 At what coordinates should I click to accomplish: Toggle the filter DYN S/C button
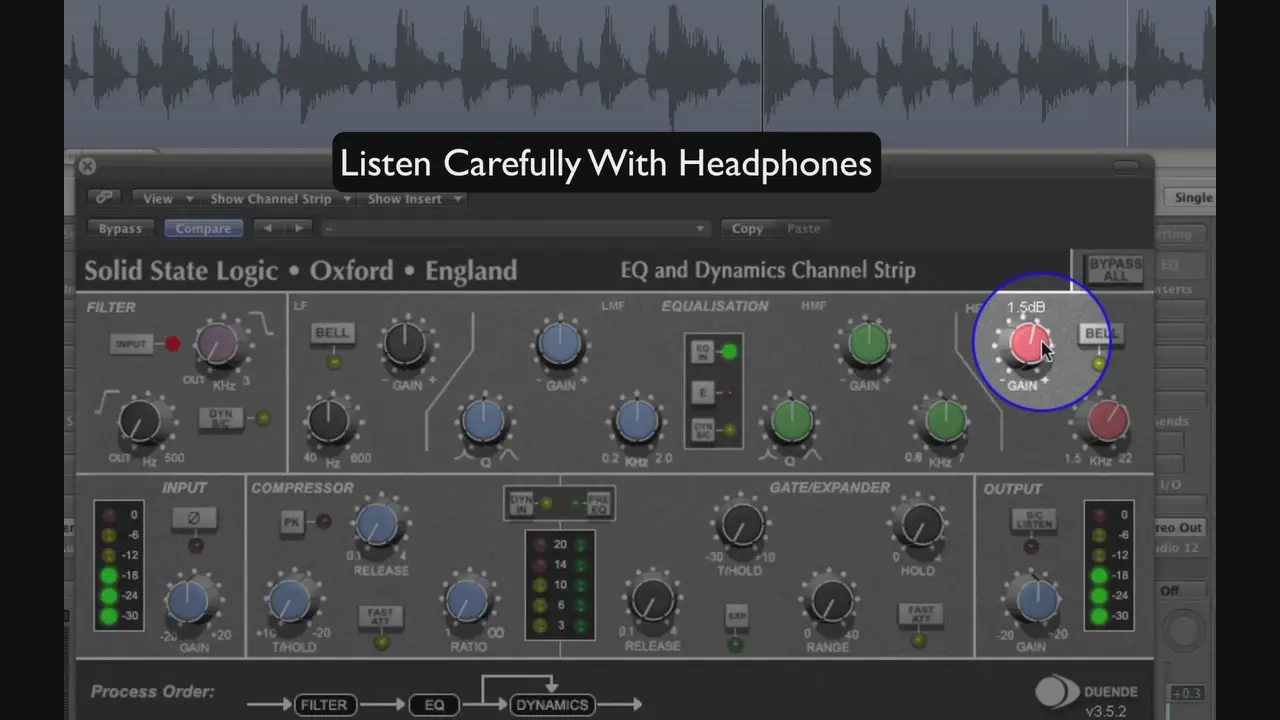click(221, 418)
